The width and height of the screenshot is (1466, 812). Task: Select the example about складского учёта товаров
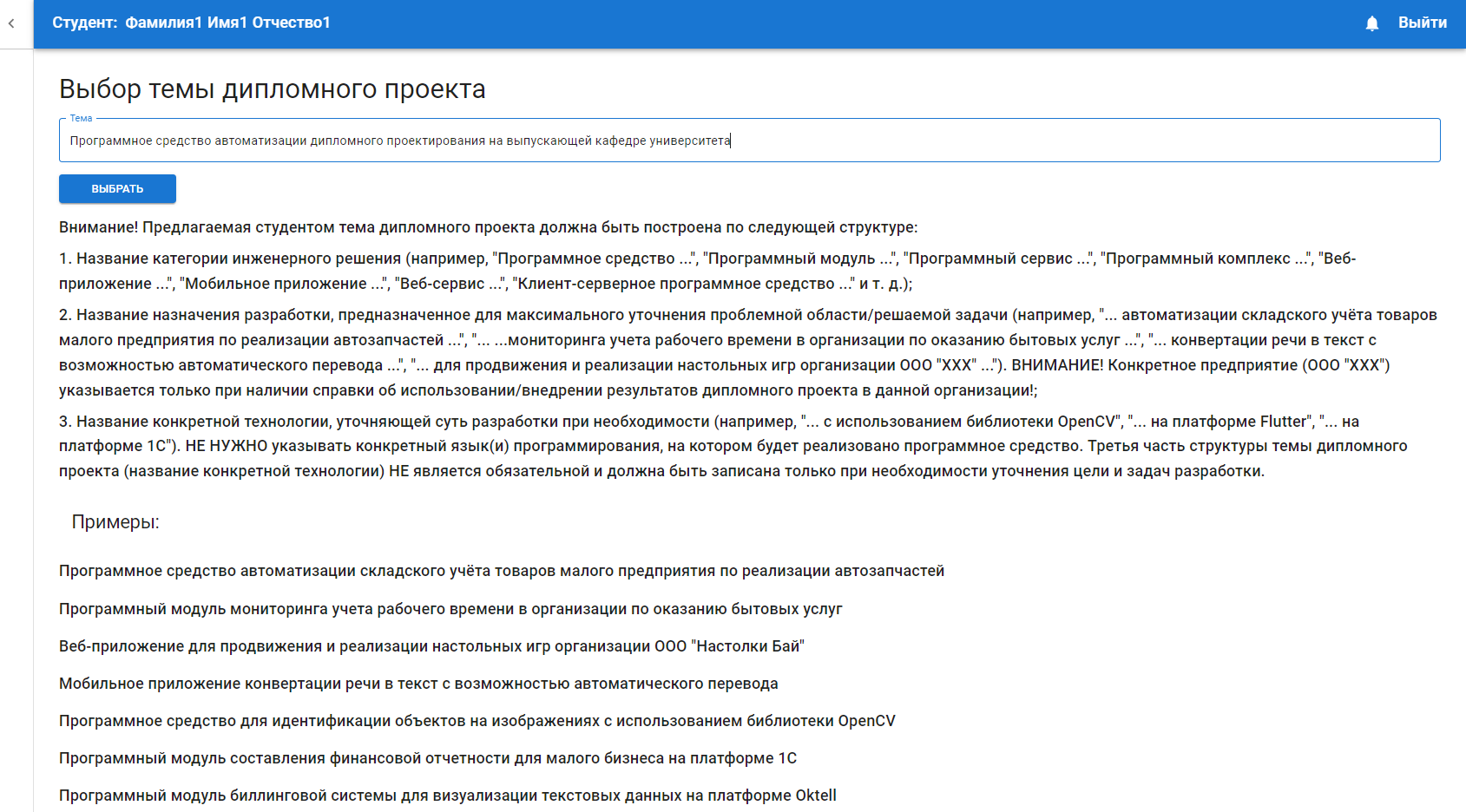pos(501,571)
